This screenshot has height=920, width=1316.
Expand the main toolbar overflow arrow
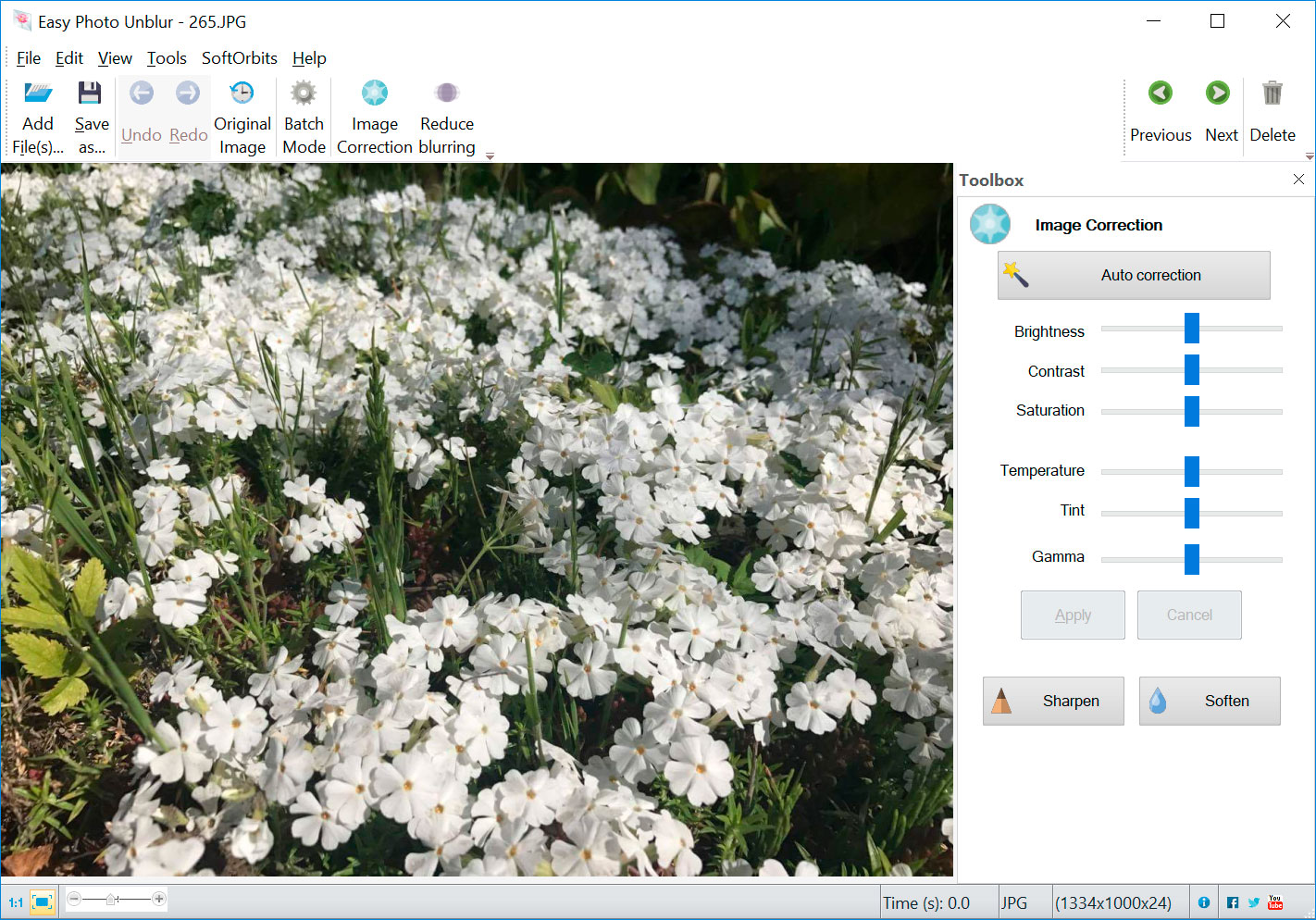click(490, 156)
